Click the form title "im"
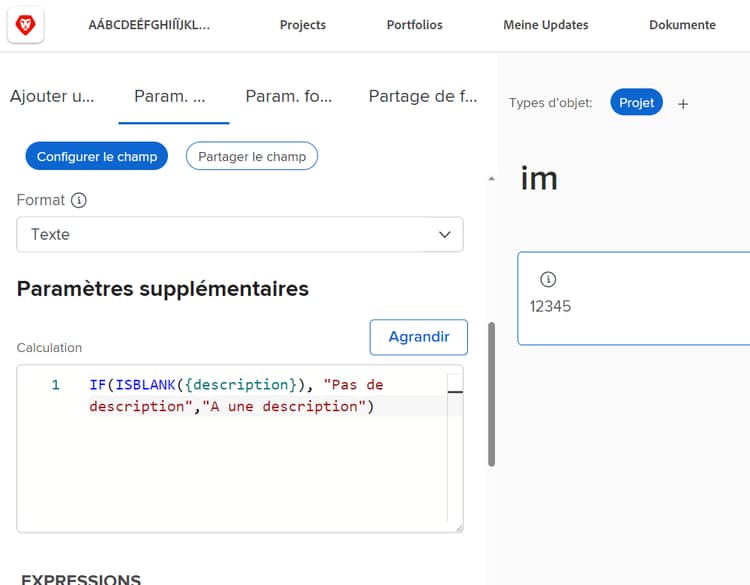This screenshot has height=585, width=750. 539,178
